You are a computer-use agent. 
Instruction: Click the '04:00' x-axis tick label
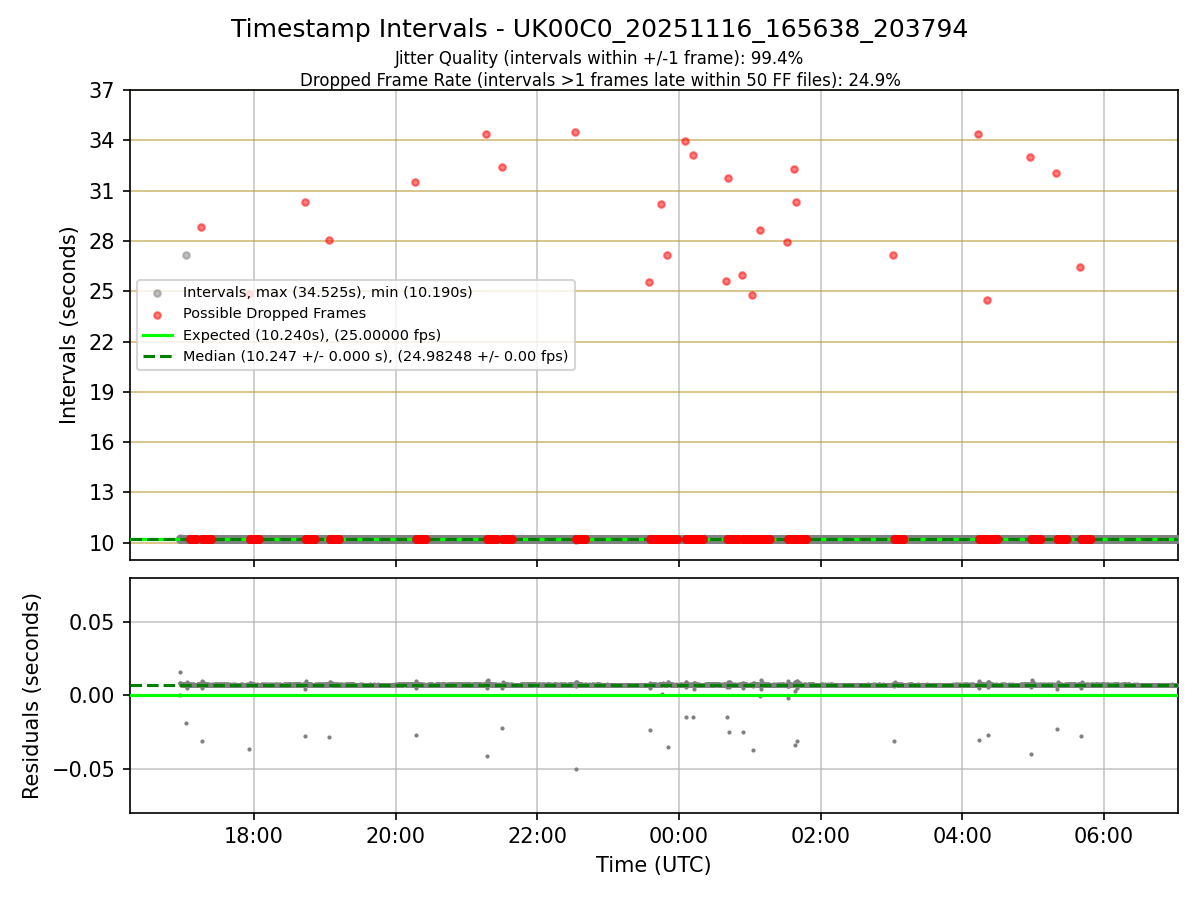(x=962, y=835)
